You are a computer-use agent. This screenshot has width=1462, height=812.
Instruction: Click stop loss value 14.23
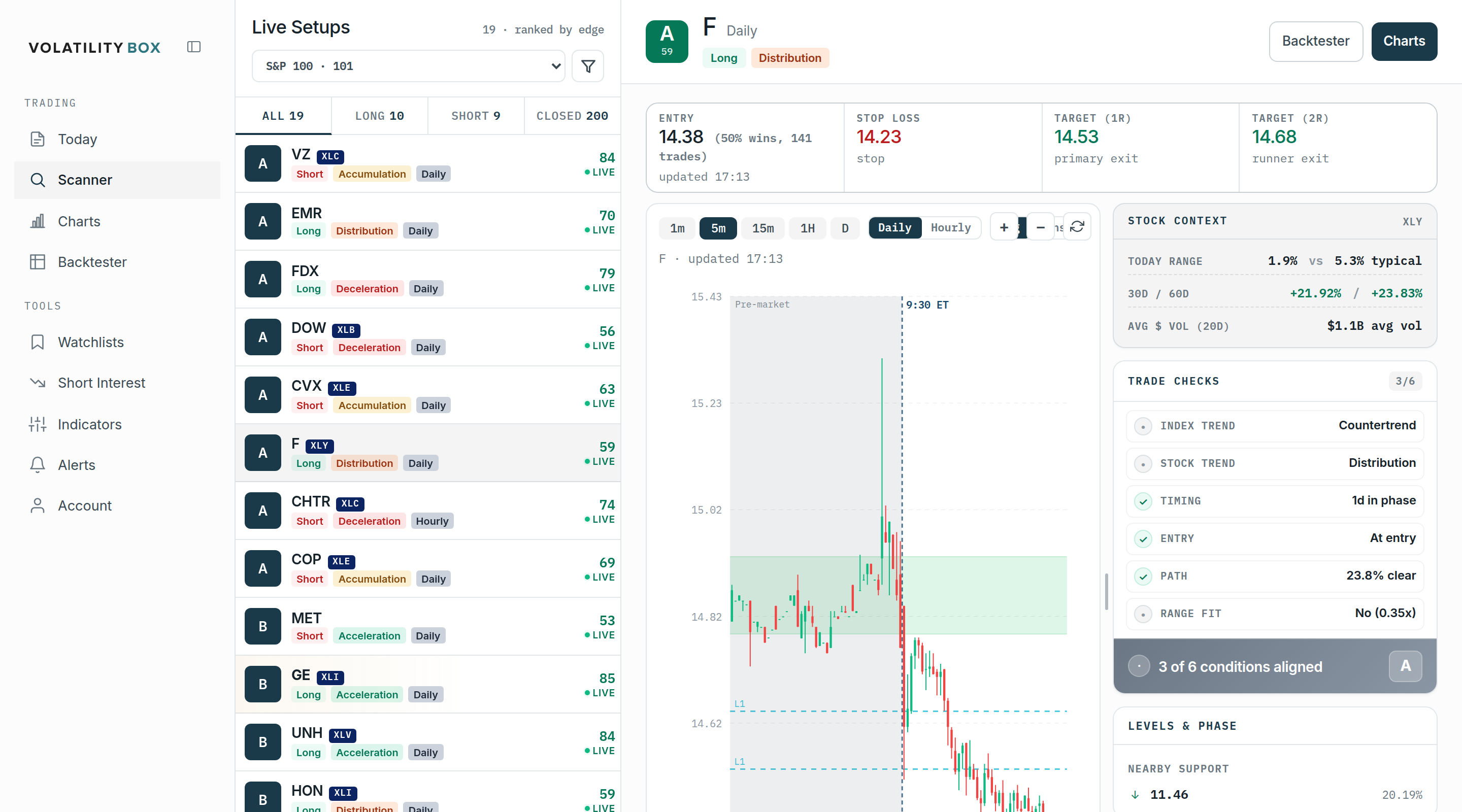[879, 137]
